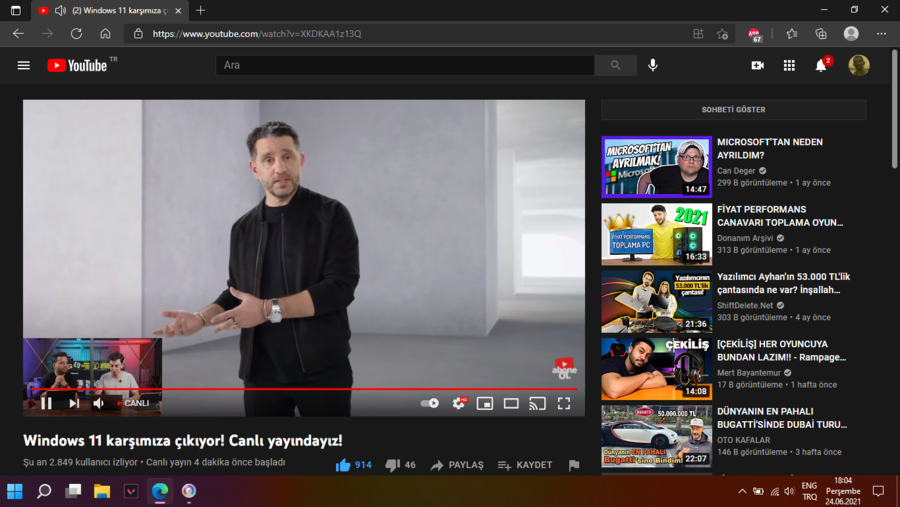Like the video with 914 likes

point(353,465)
